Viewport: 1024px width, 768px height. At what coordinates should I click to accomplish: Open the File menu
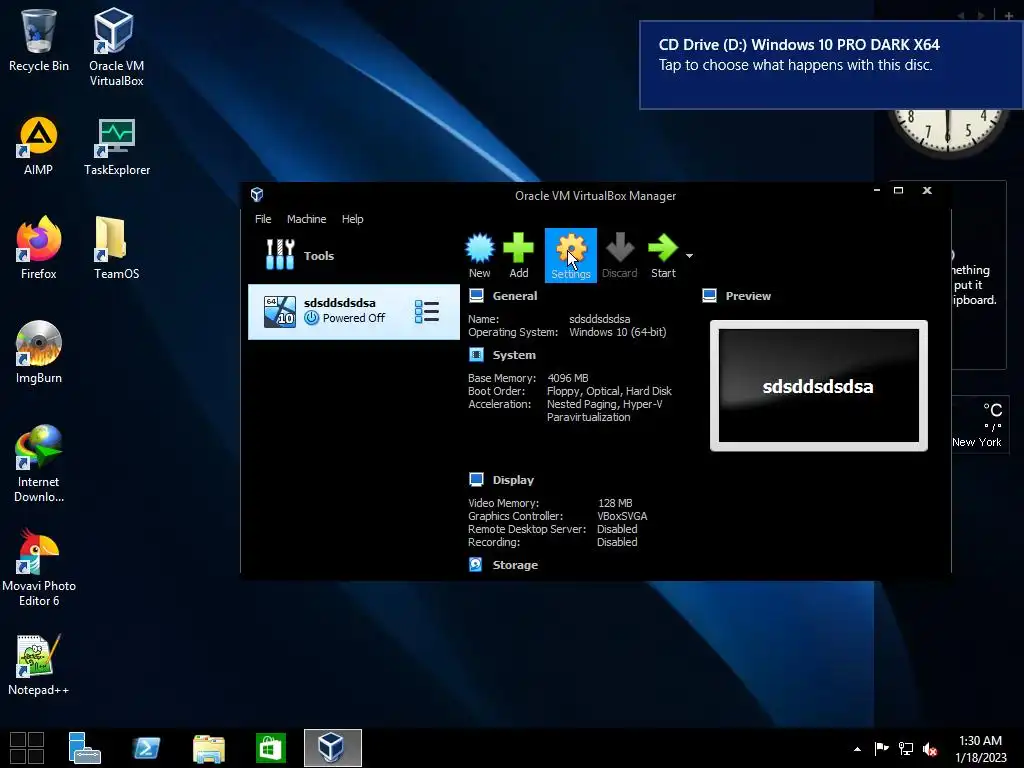tap(263, 219)
